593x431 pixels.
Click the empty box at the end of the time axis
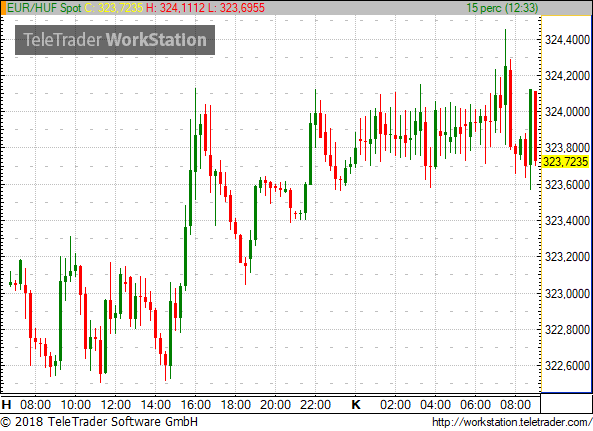566,404
